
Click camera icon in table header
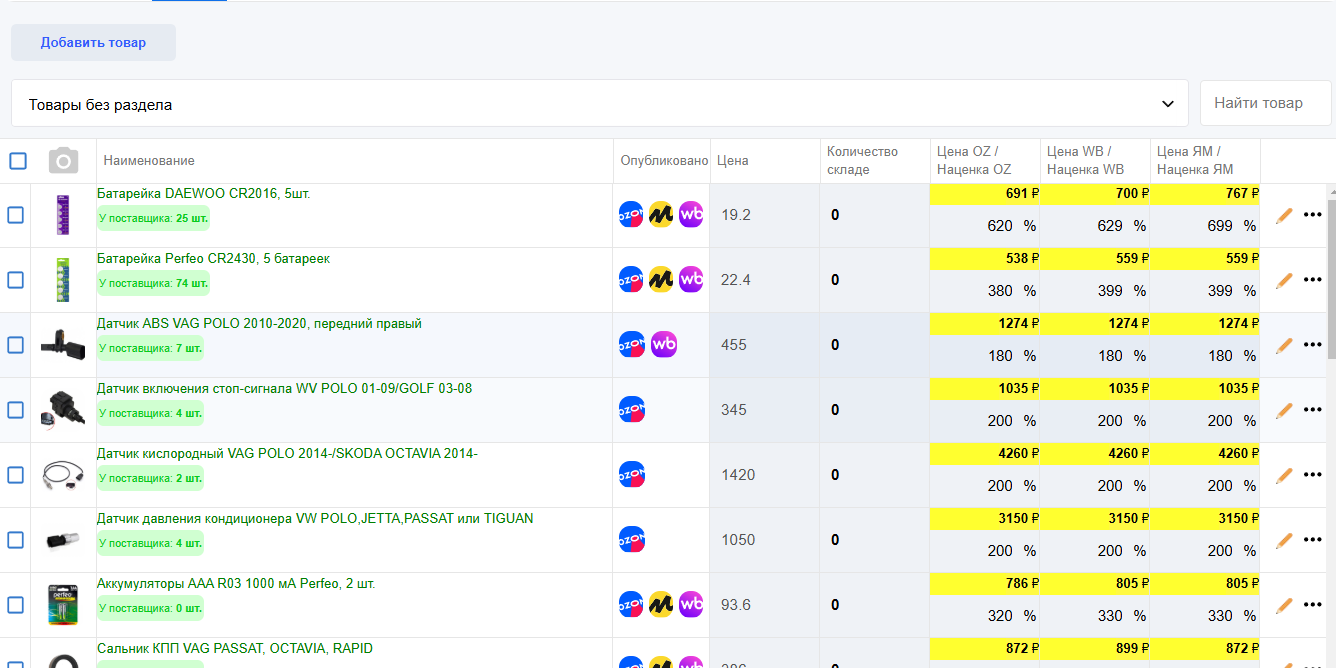(64, 160)
